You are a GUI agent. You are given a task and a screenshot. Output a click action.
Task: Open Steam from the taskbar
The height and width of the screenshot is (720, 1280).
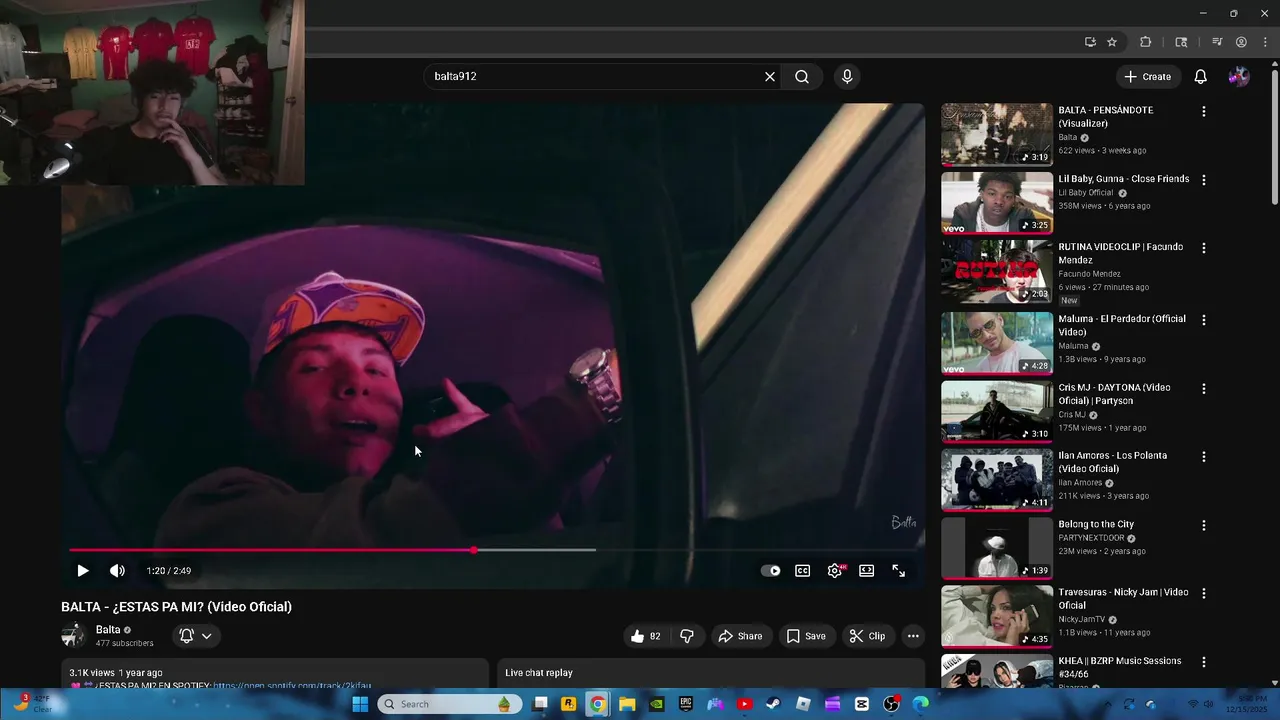(774, 704)
